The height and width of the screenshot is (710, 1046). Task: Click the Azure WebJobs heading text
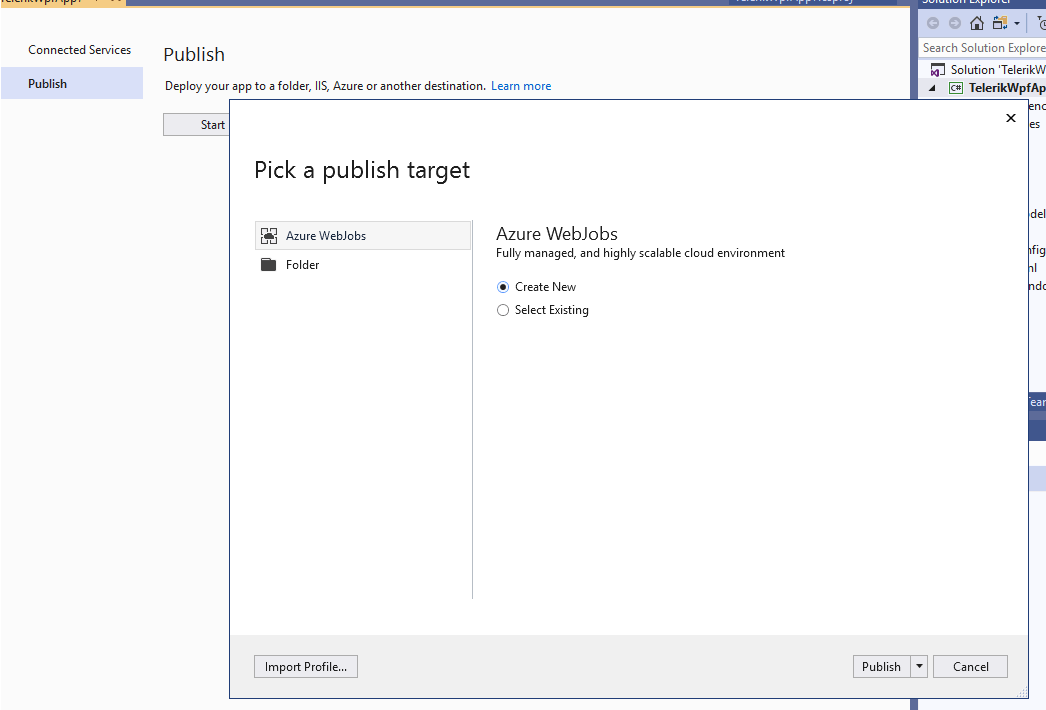click(557, 234)
